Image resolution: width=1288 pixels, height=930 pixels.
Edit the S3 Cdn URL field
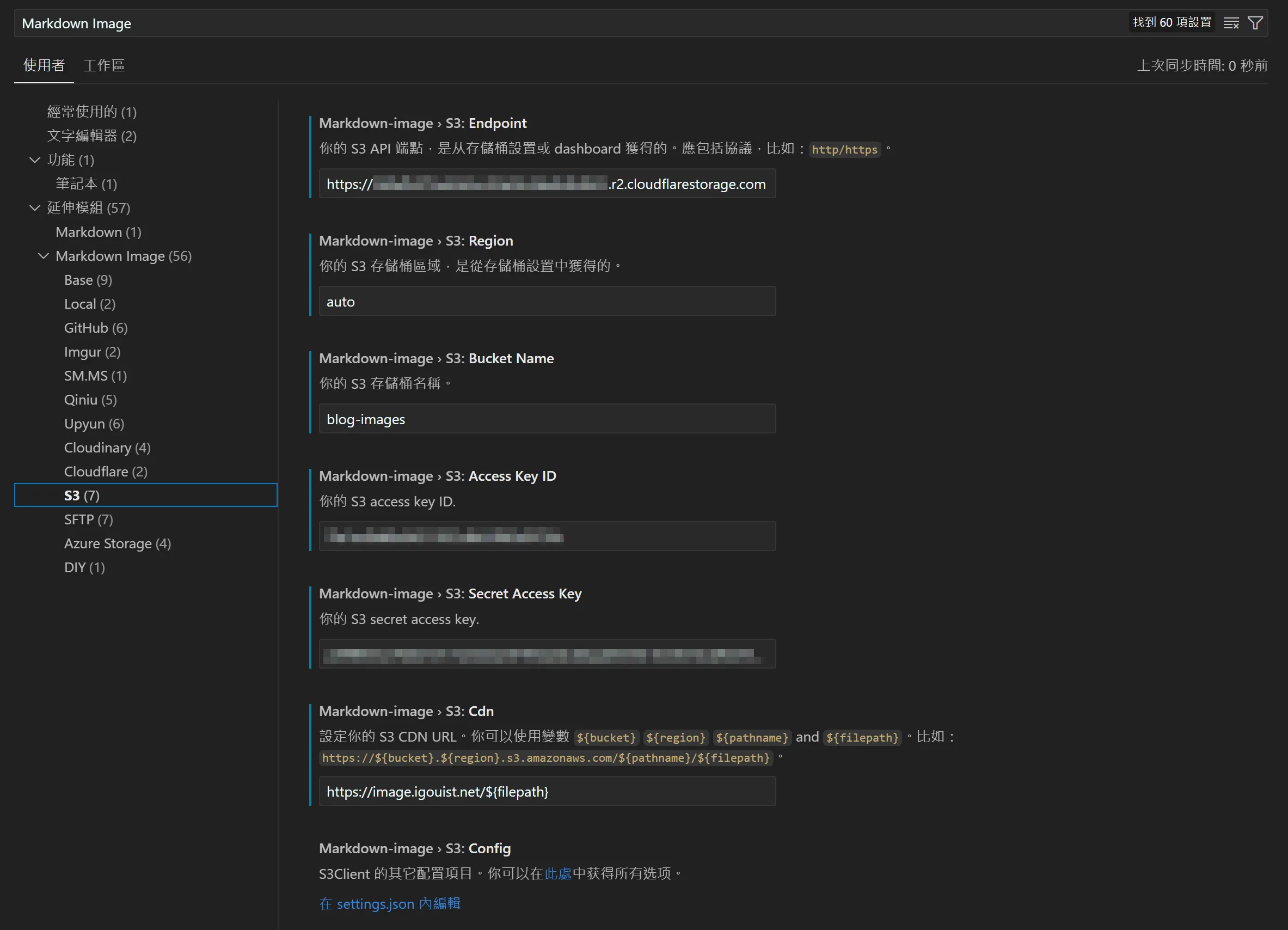pos(548,791)
